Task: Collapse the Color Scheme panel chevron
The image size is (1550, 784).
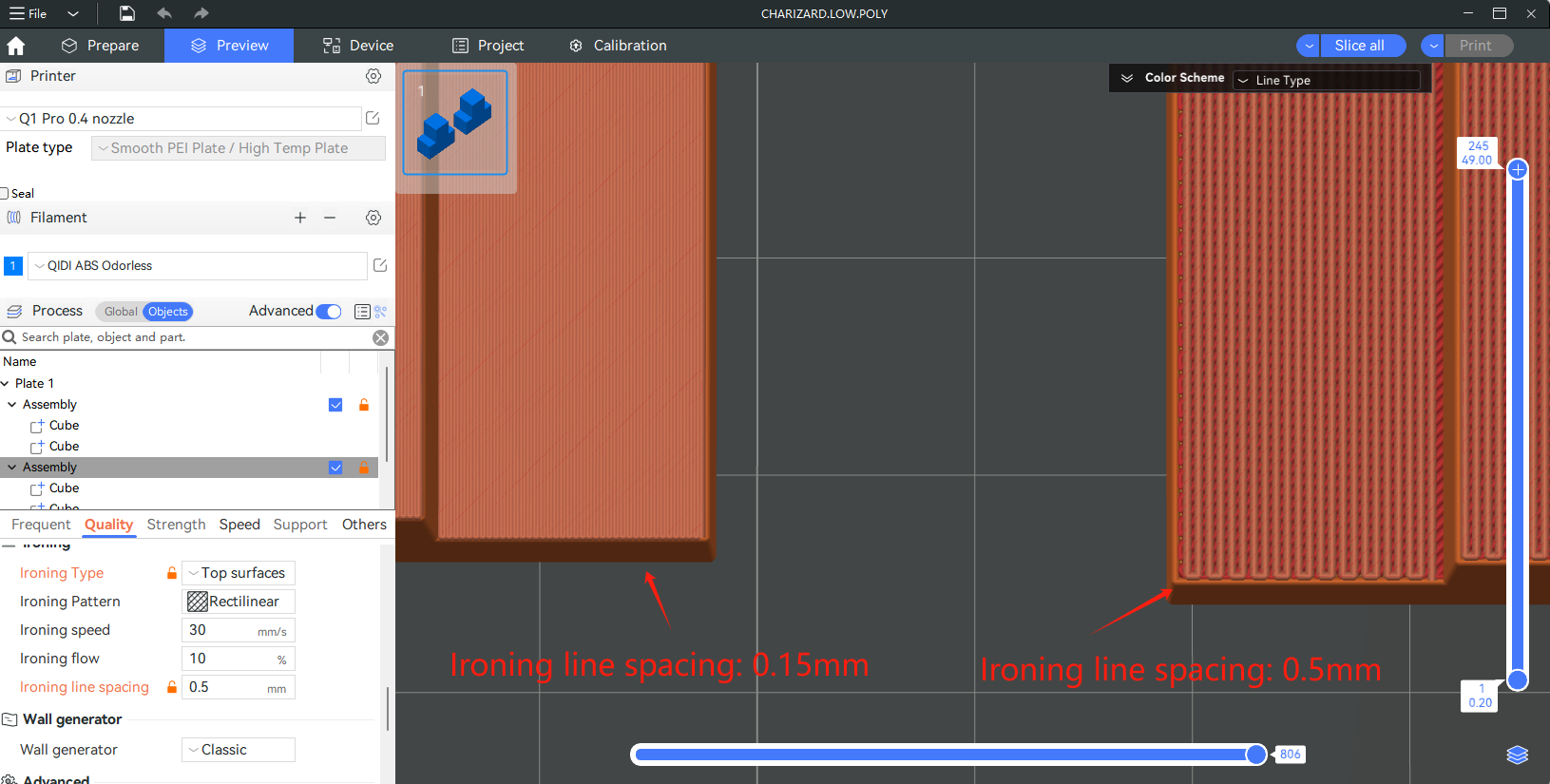Action: 1127,78
